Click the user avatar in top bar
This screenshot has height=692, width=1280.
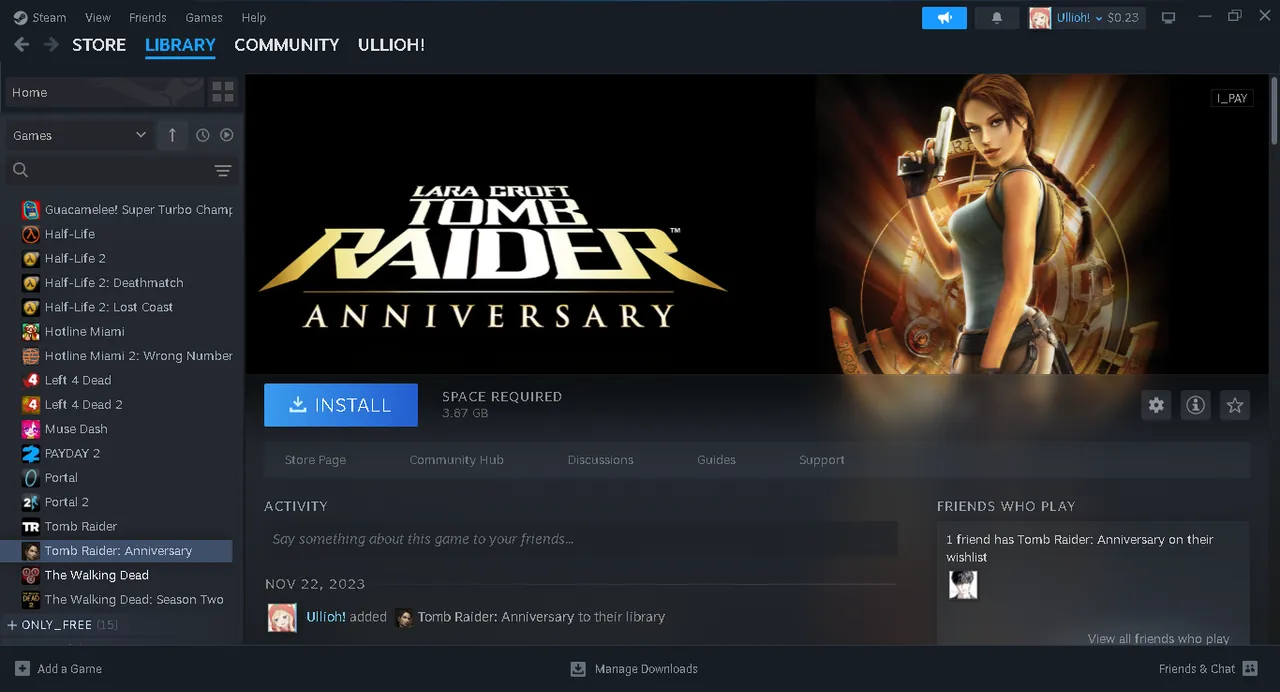point(1040,18)
